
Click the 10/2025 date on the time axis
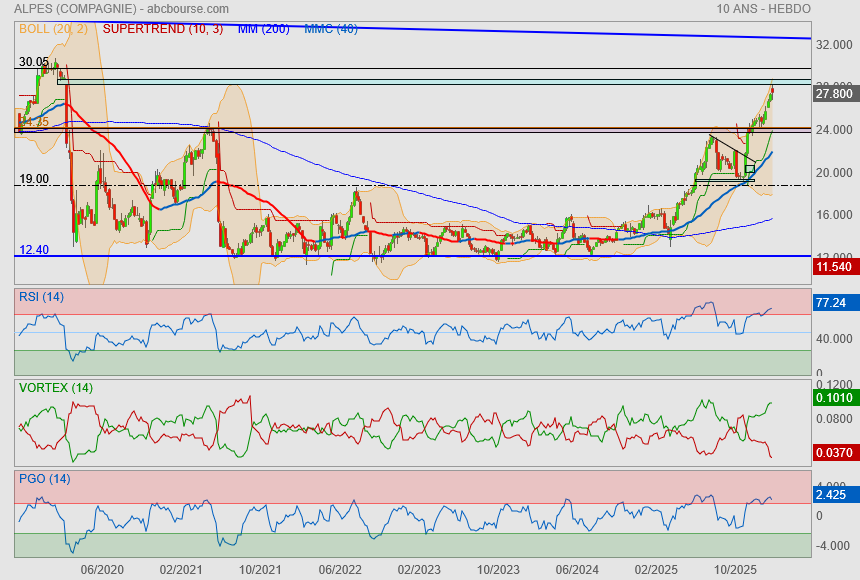[734, 569]
